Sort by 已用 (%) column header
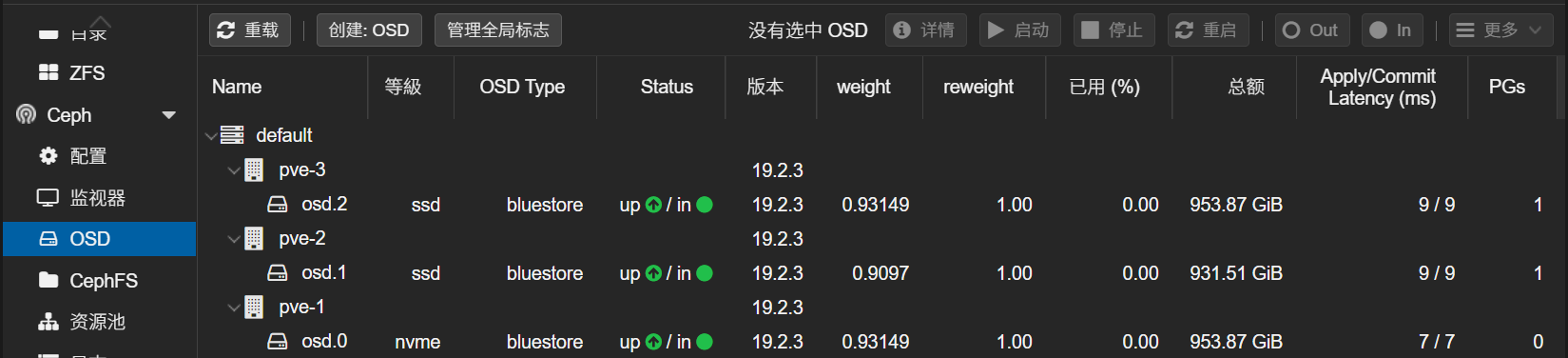 tap(1109, 87)
